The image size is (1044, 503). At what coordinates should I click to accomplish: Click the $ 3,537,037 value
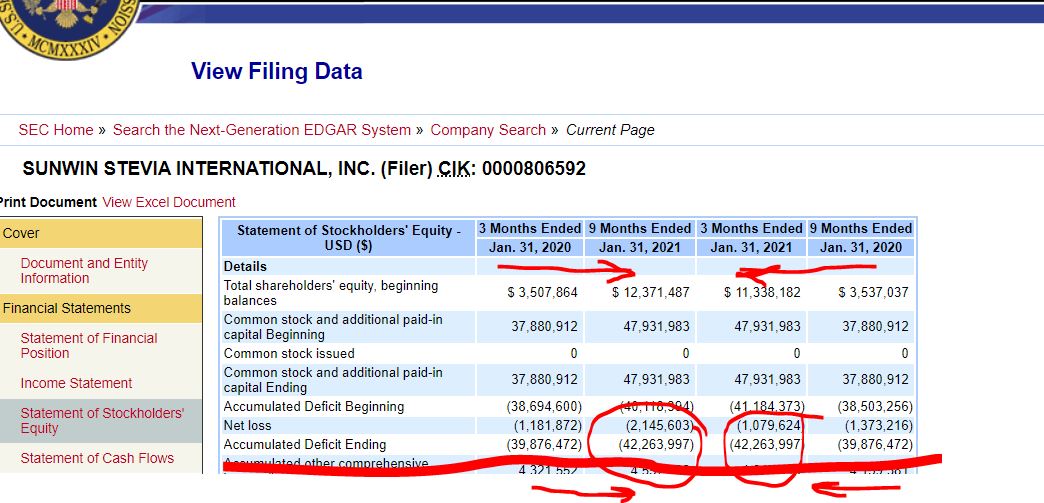pyautogui.click(x=875, y=292)
